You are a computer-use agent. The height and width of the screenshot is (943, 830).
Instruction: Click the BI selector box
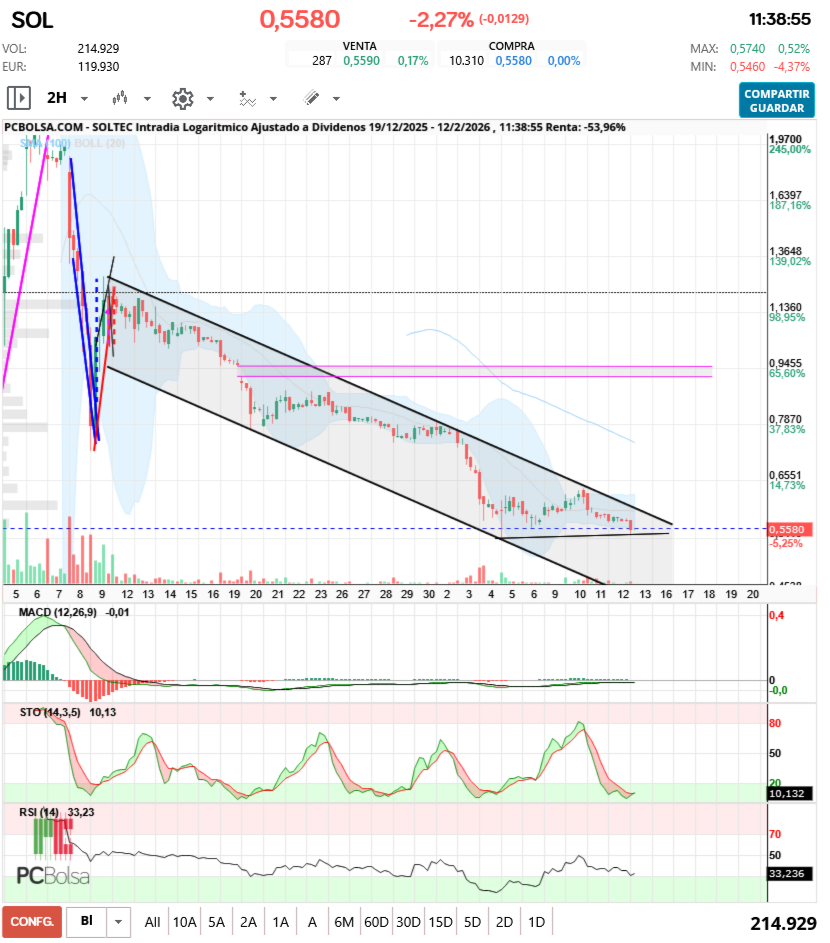pos(87,922)
